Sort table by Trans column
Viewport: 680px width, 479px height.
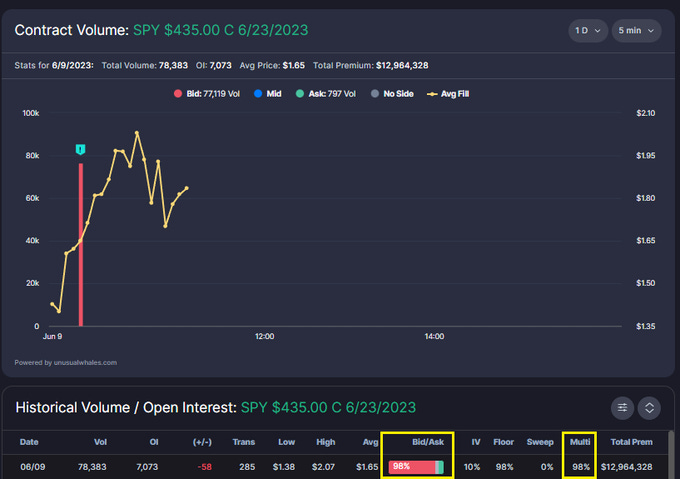coord(244,442)
